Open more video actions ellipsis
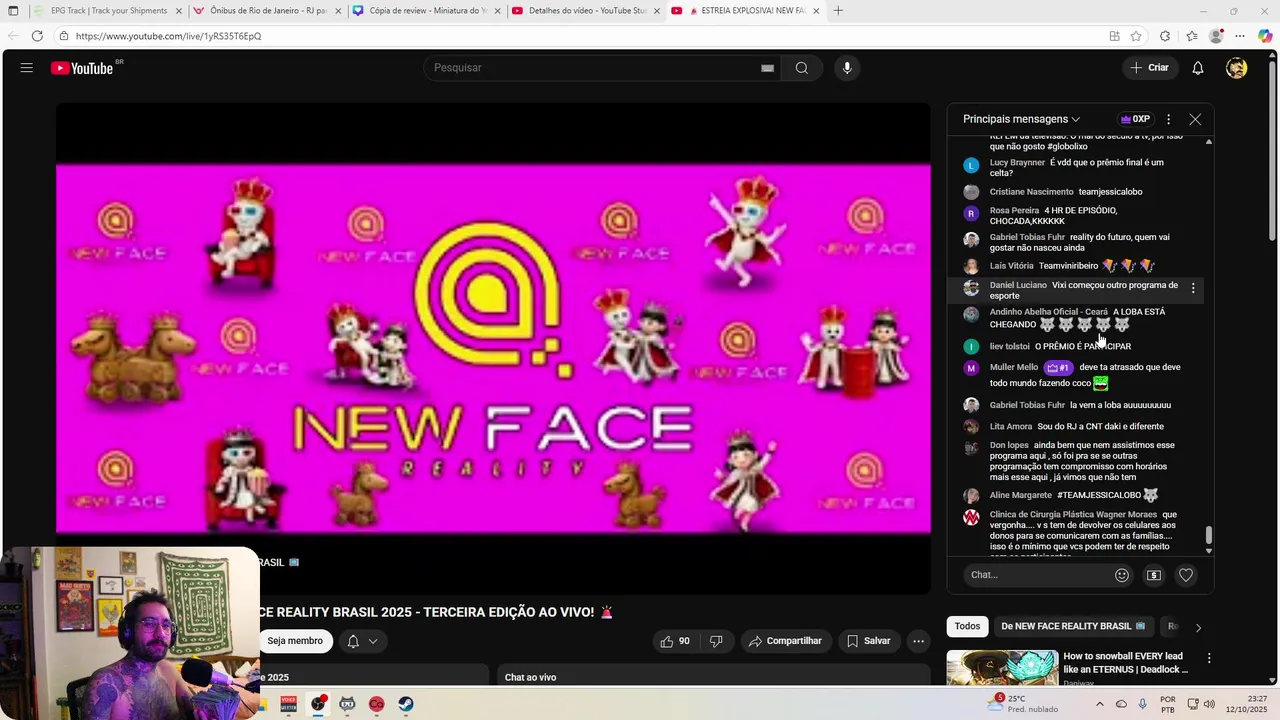Screen dimensions: 1280x720 (x=918, y=641)
